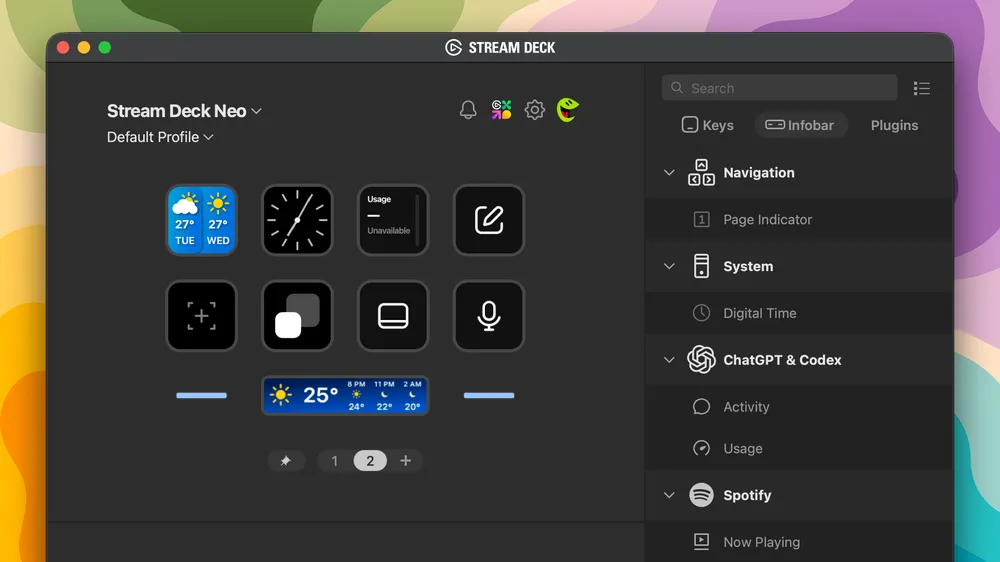Click the pin page button
1000x562 pixels.
286,461
